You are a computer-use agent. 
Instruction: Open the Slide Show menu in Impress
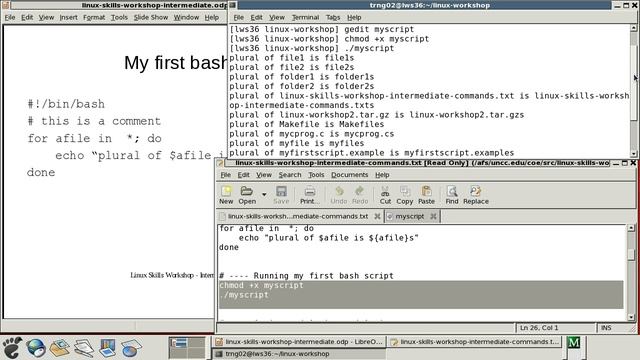click(x=151, y=18)
